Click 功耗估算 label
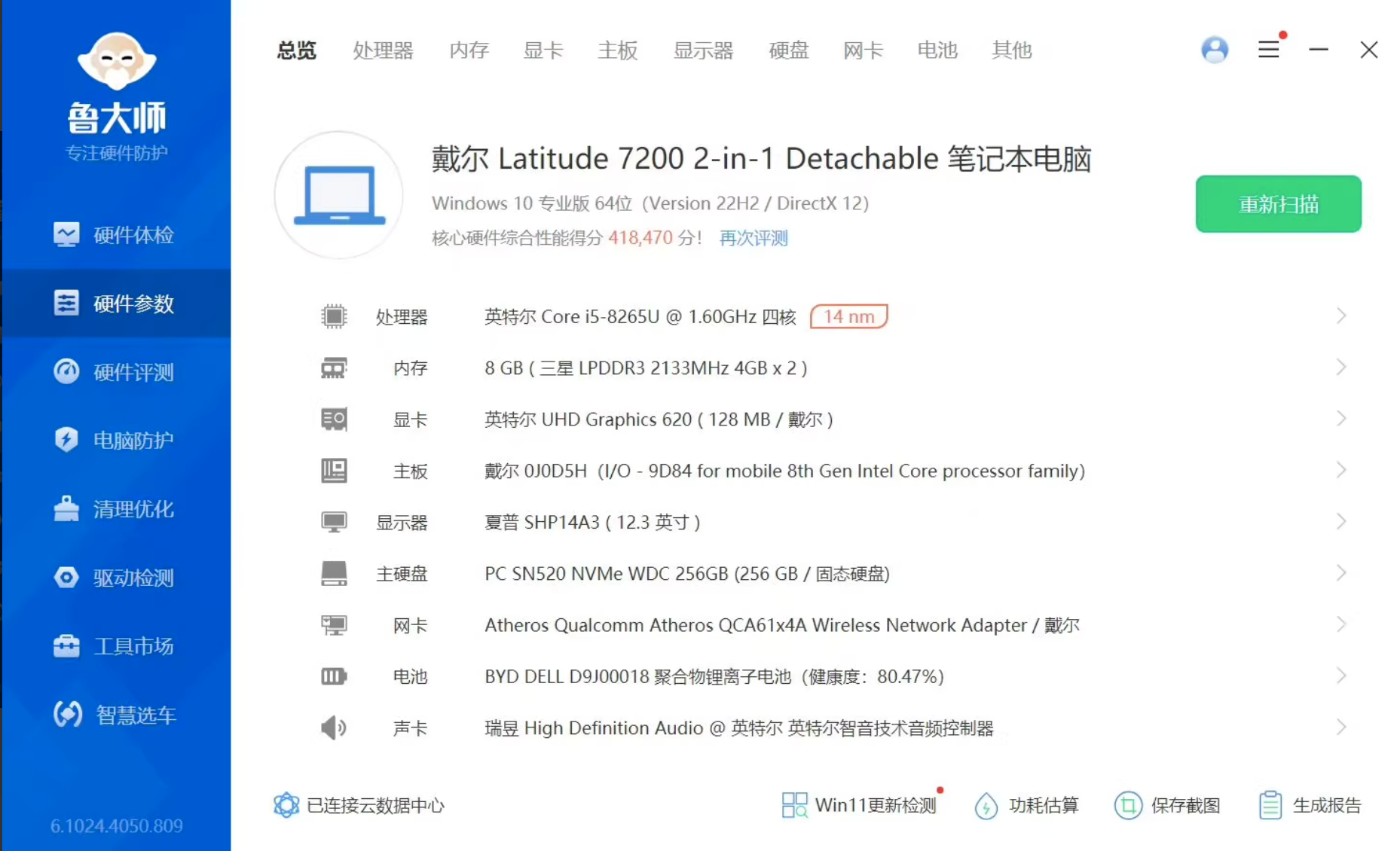Screen dimensions: 1400x851 (1044, 805)
